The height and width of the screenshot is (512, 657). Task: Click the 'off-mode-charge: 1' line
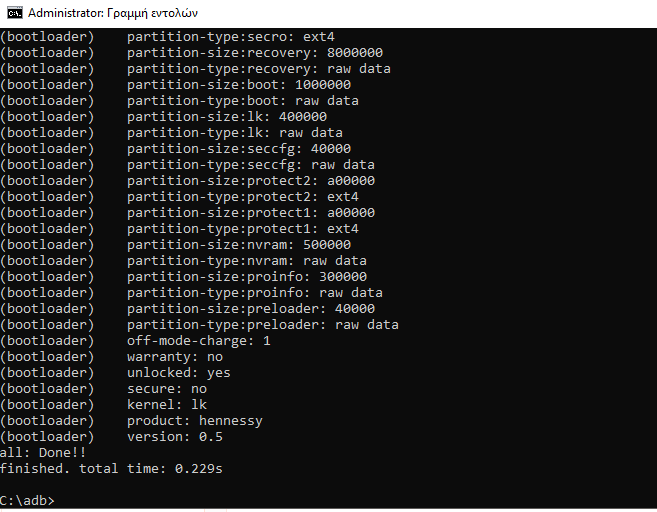tap(198, 340)
